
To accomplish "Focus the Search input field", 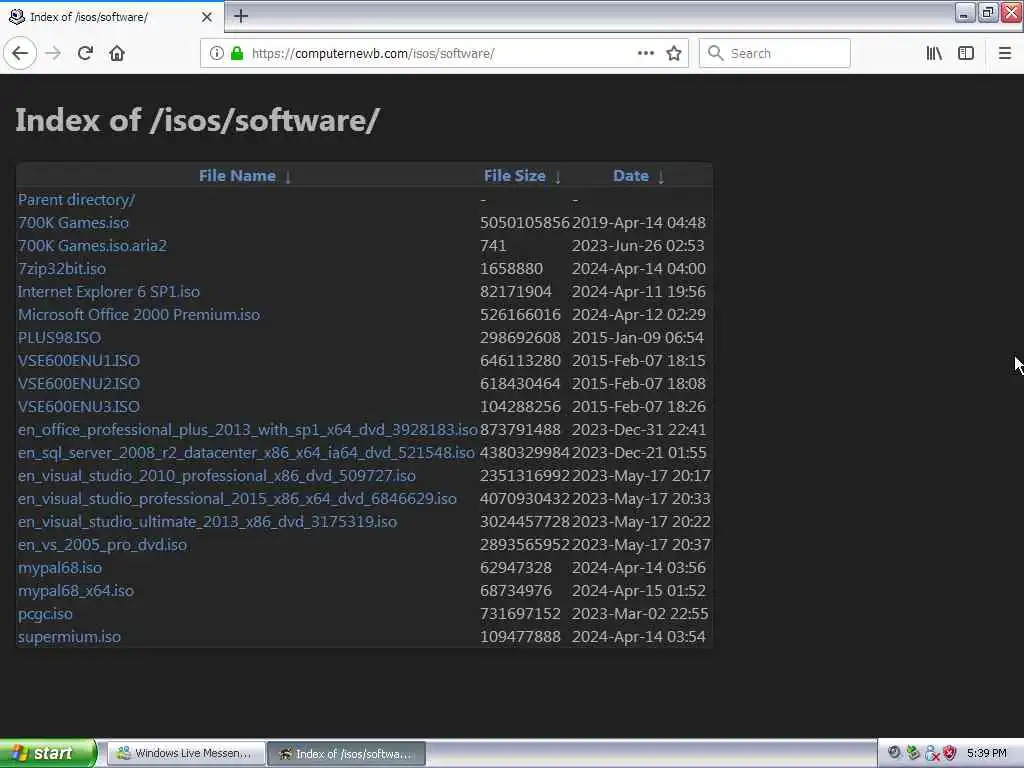I will 775,53.
